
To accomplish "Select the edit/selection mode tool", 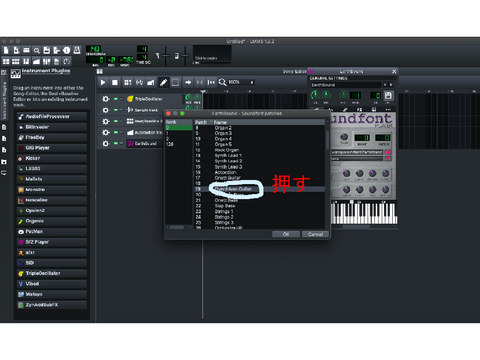I will [175, 82].
